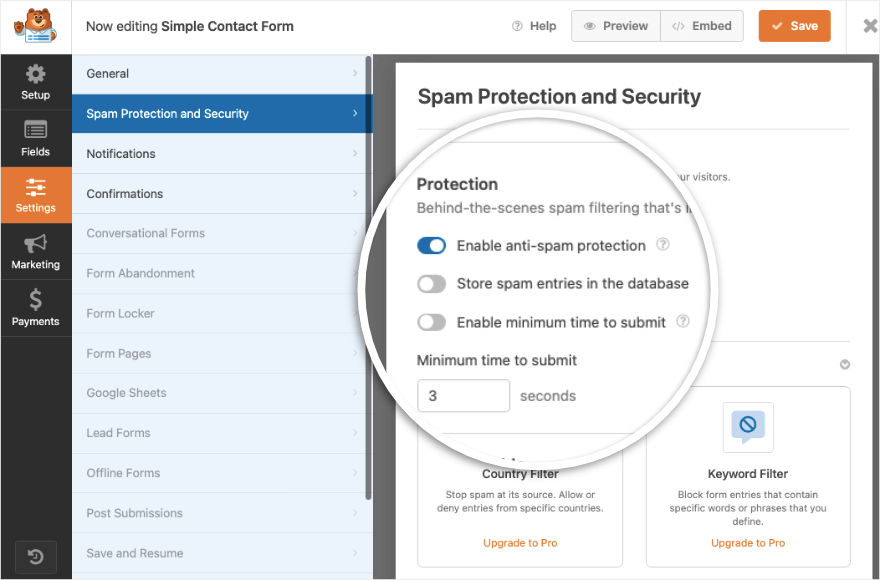Click the Keyword Filter block icon

pyautogui.click(x=748, y=427)
